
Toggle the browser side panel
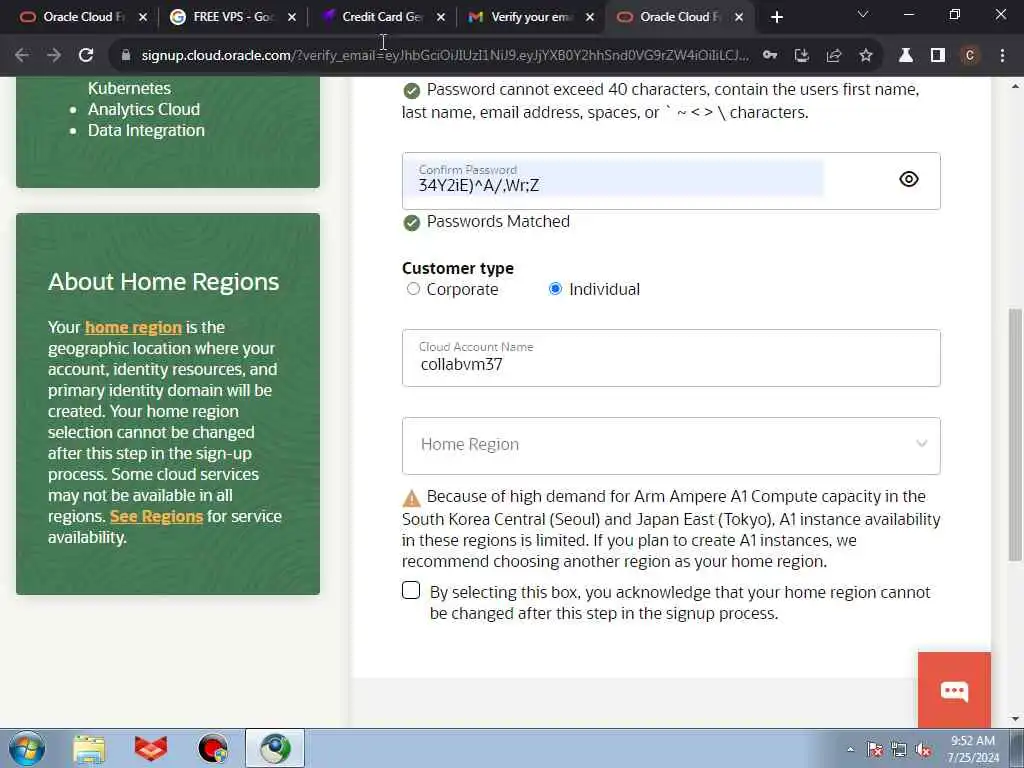pyautogui.click(x=938, y=56)
